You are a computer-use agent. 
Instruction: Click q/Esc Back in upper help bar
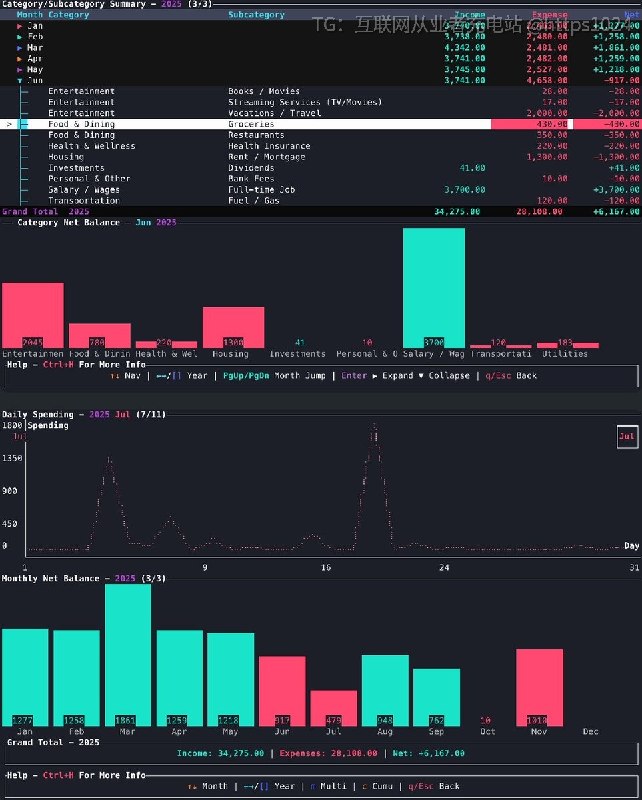tap(511, 376)
